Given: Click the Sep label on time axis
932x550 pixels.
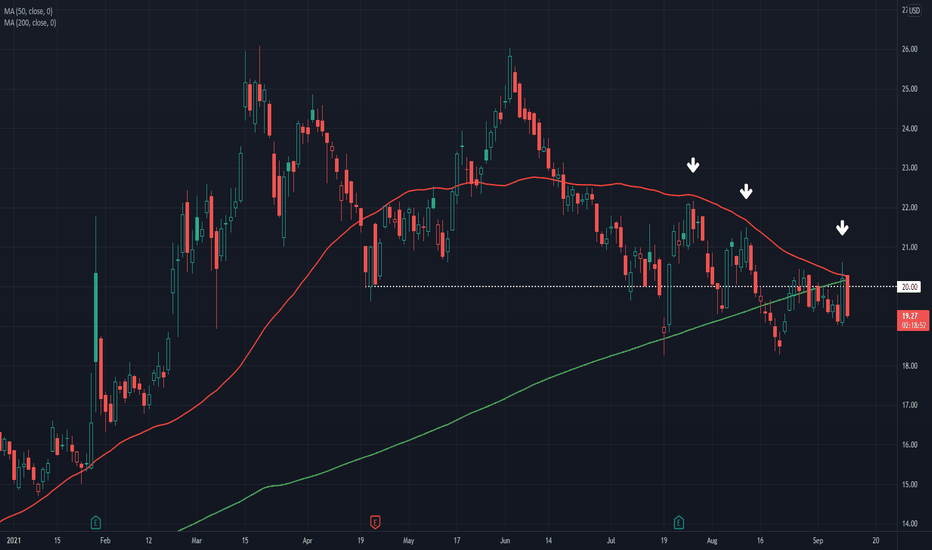Looking at the screenshot, I should pyautogui.click(x=818, y=540).
